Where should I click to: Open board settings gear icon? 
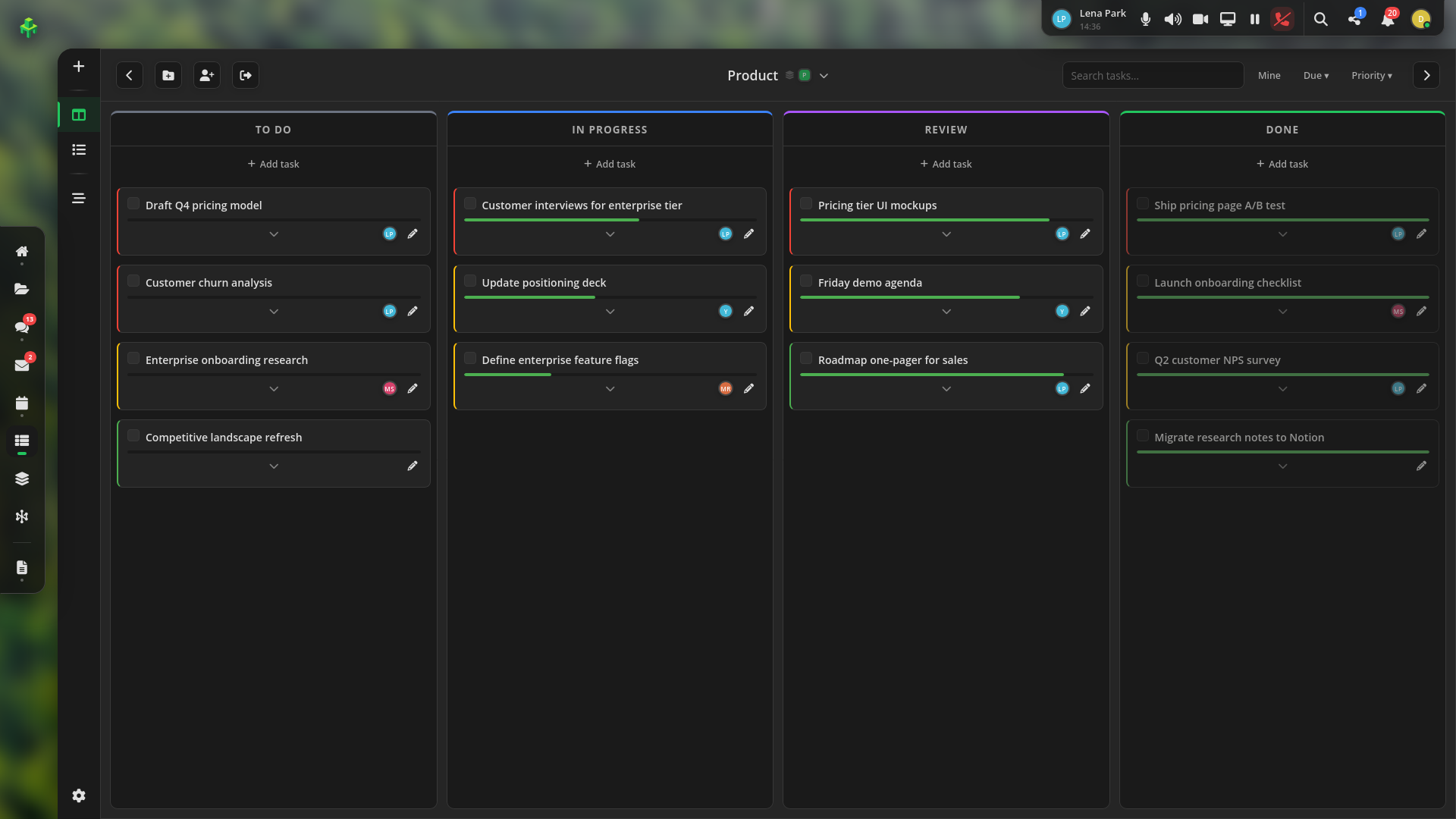(x=78, y=795)
